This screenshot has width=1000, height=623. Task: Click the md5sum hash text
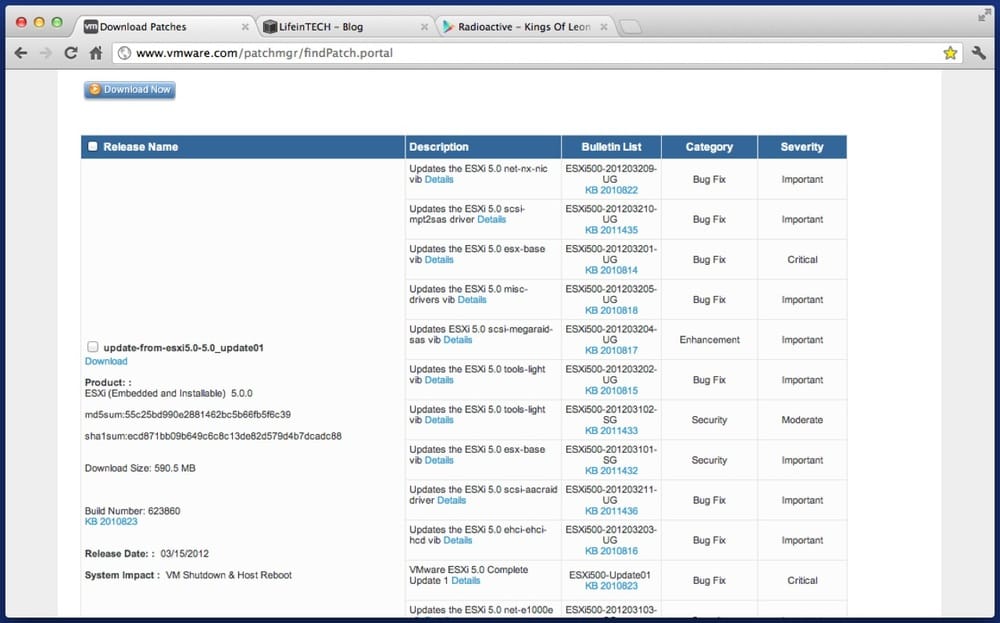pyautogui.click(x=188, y=414)
